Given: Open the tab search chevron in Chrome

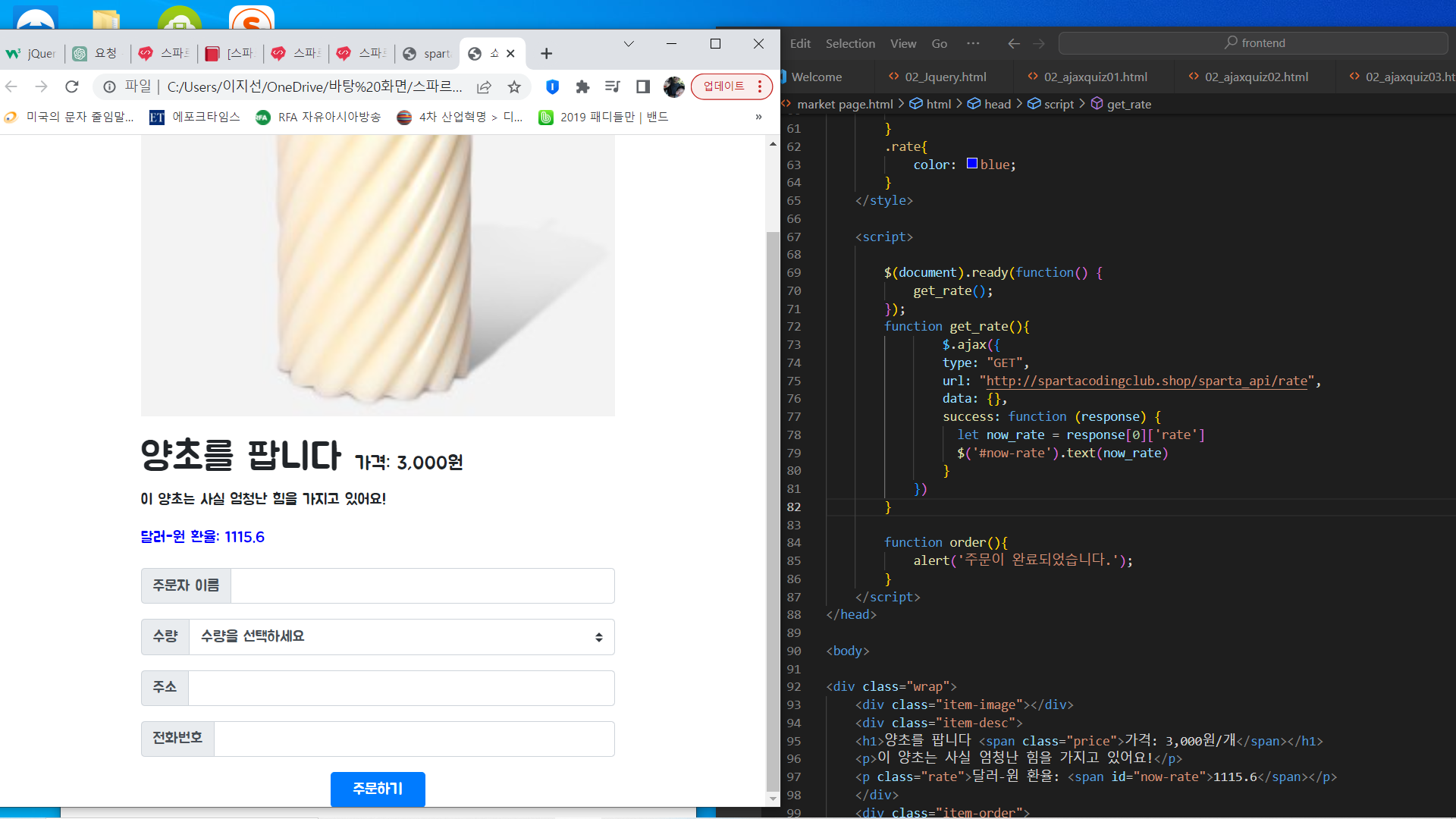Looking at the screenshot, I should point(629,44).
